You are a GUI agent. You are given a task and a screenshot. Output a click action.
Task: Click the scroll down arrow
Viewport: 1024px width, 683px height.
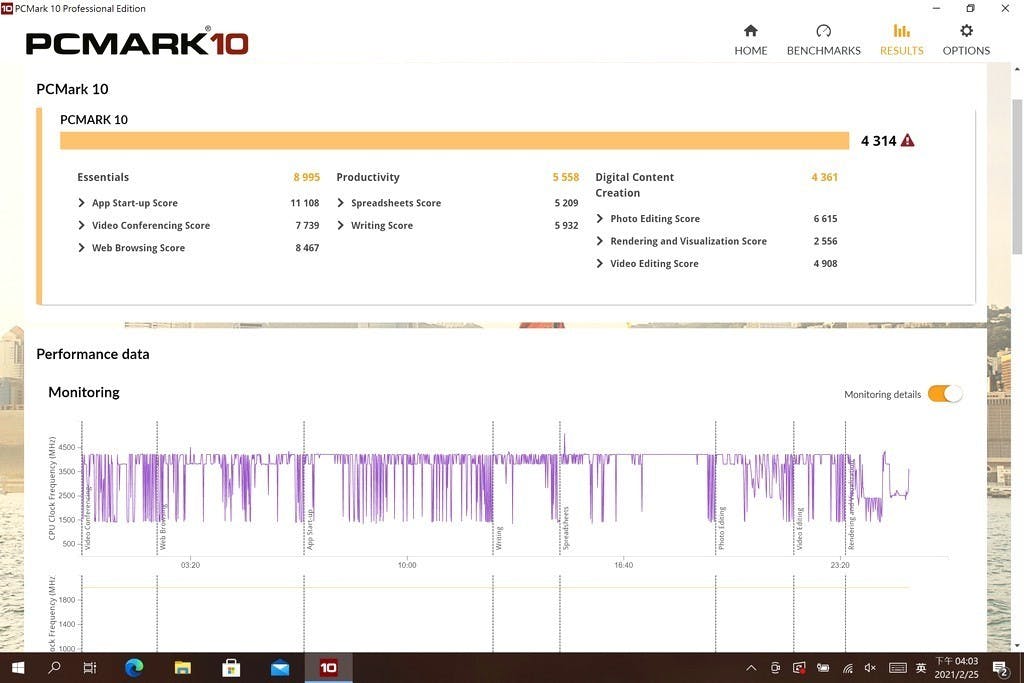(1017, 645)
